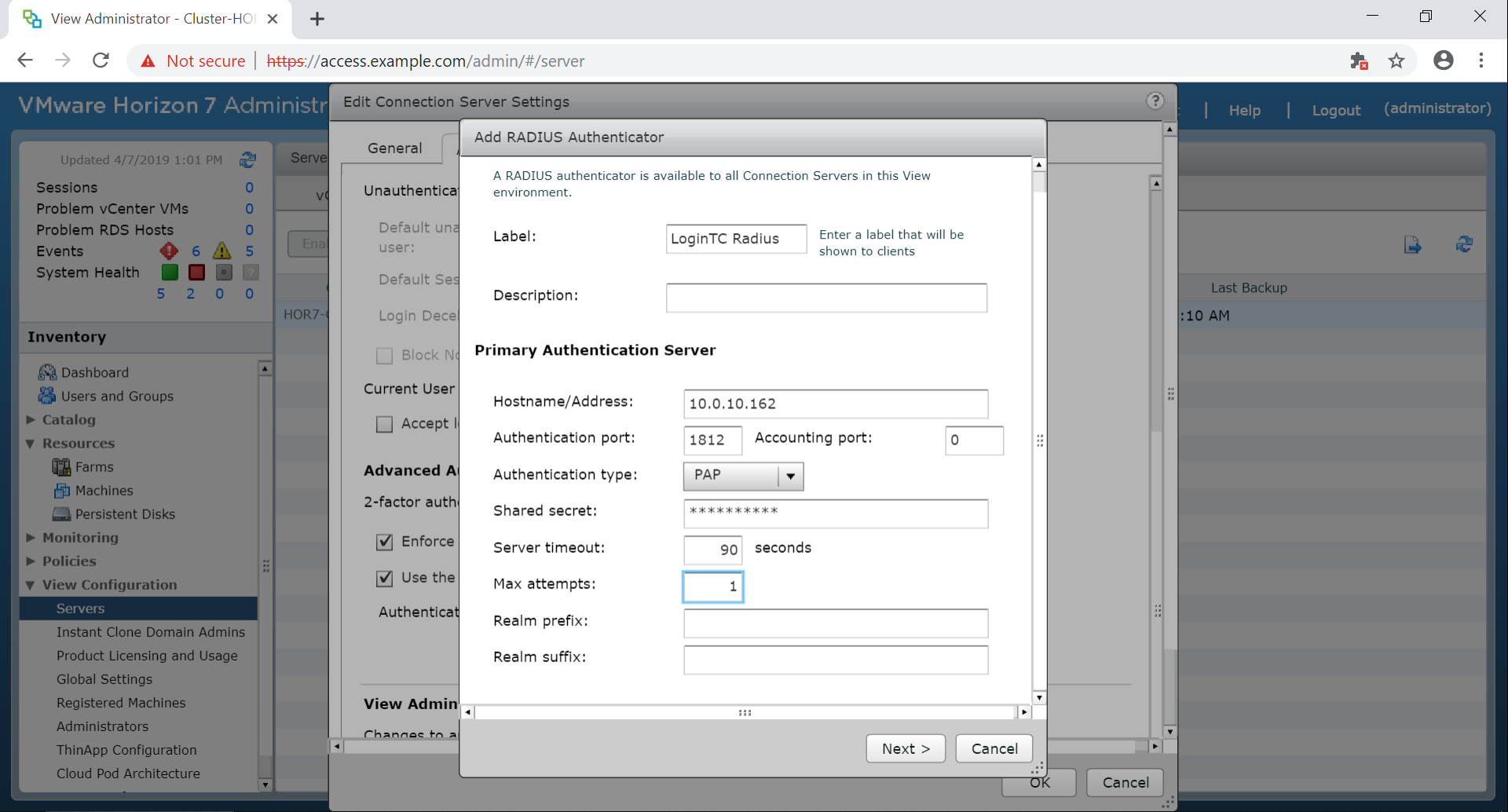The width and height of the screenshot is (1508, 812).
Task: Open Dashboard from the inventory icon
Action: coord(47,372)
